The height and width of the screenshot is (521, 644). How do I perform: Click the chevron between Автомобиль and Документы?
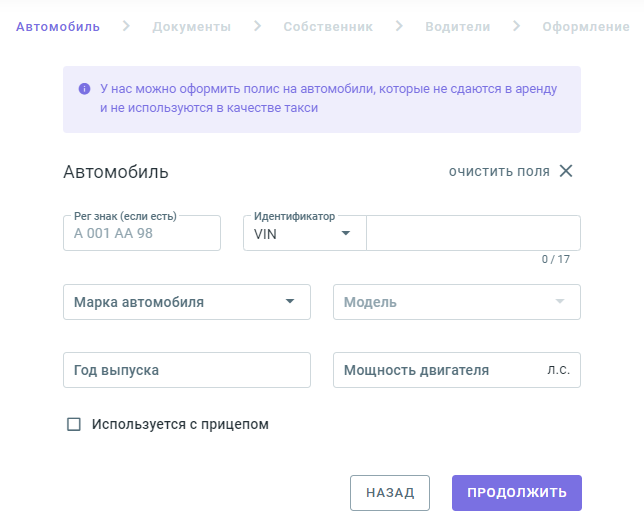126,26
